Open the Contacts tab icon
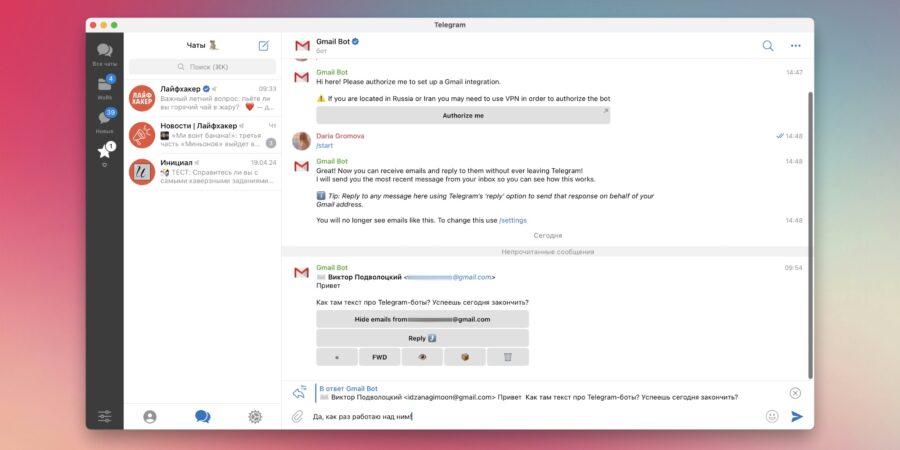900x450 pixels. (x=150, y=417)
